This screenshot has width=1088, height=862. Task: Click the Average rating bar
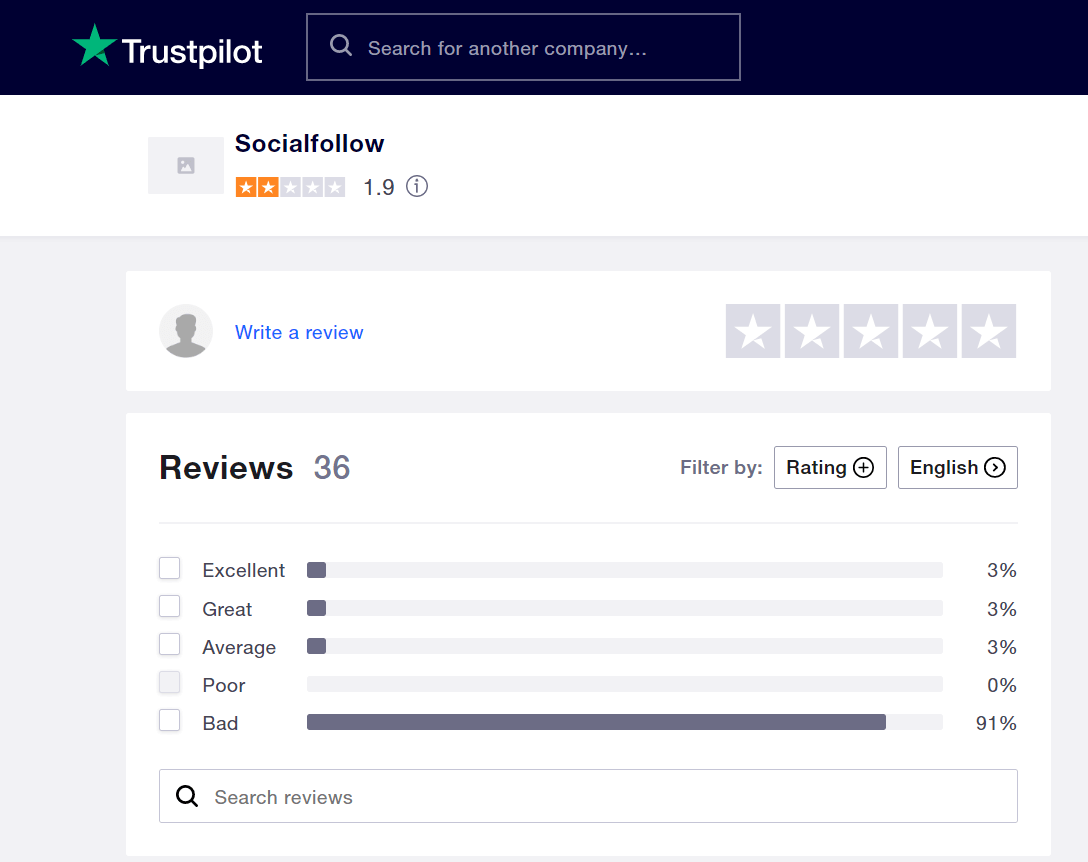coord(624,647)
